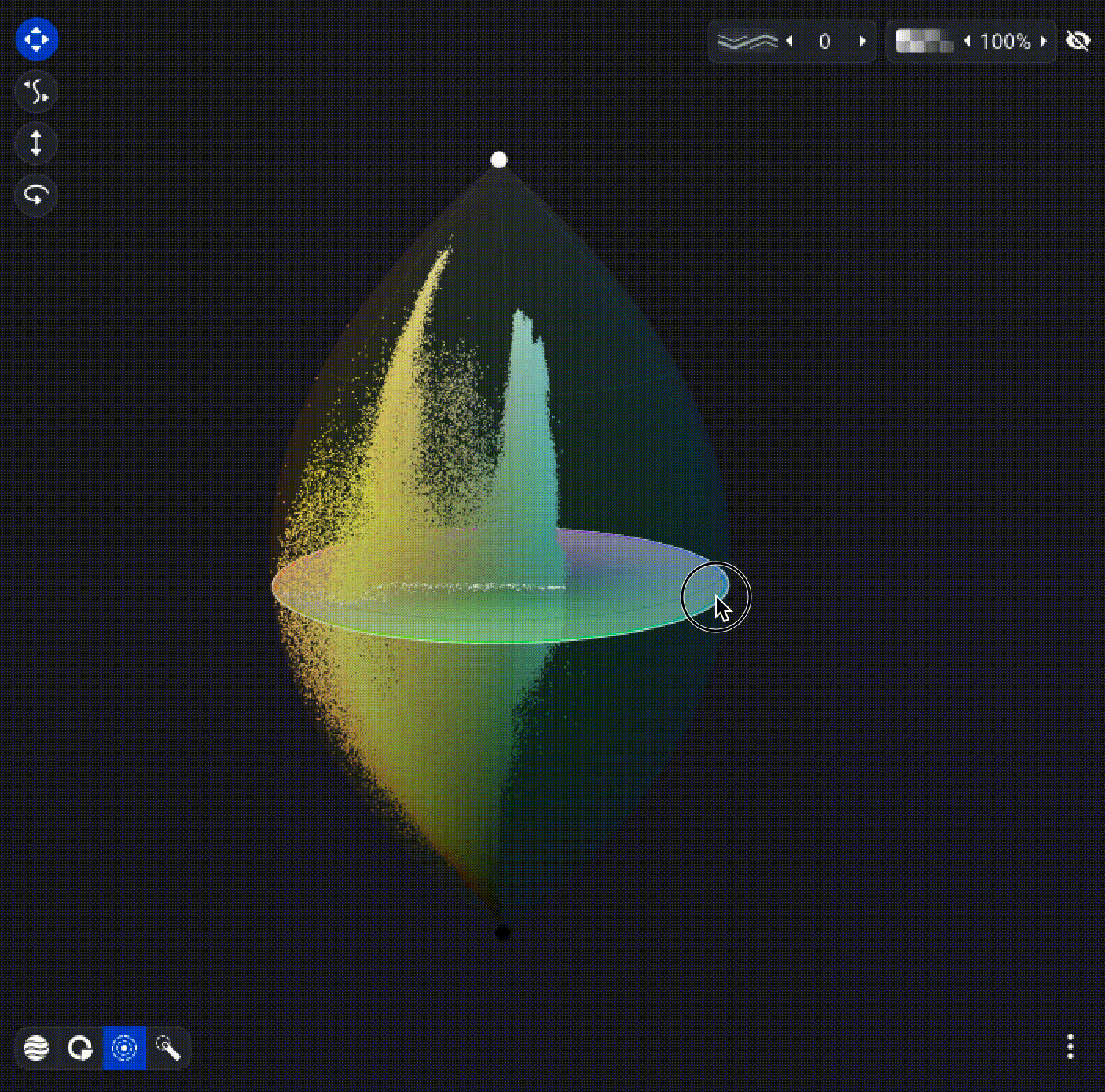Decrease the 100% opacity value
Screen dimensions: 1105x1092
(x=967, y=41)
